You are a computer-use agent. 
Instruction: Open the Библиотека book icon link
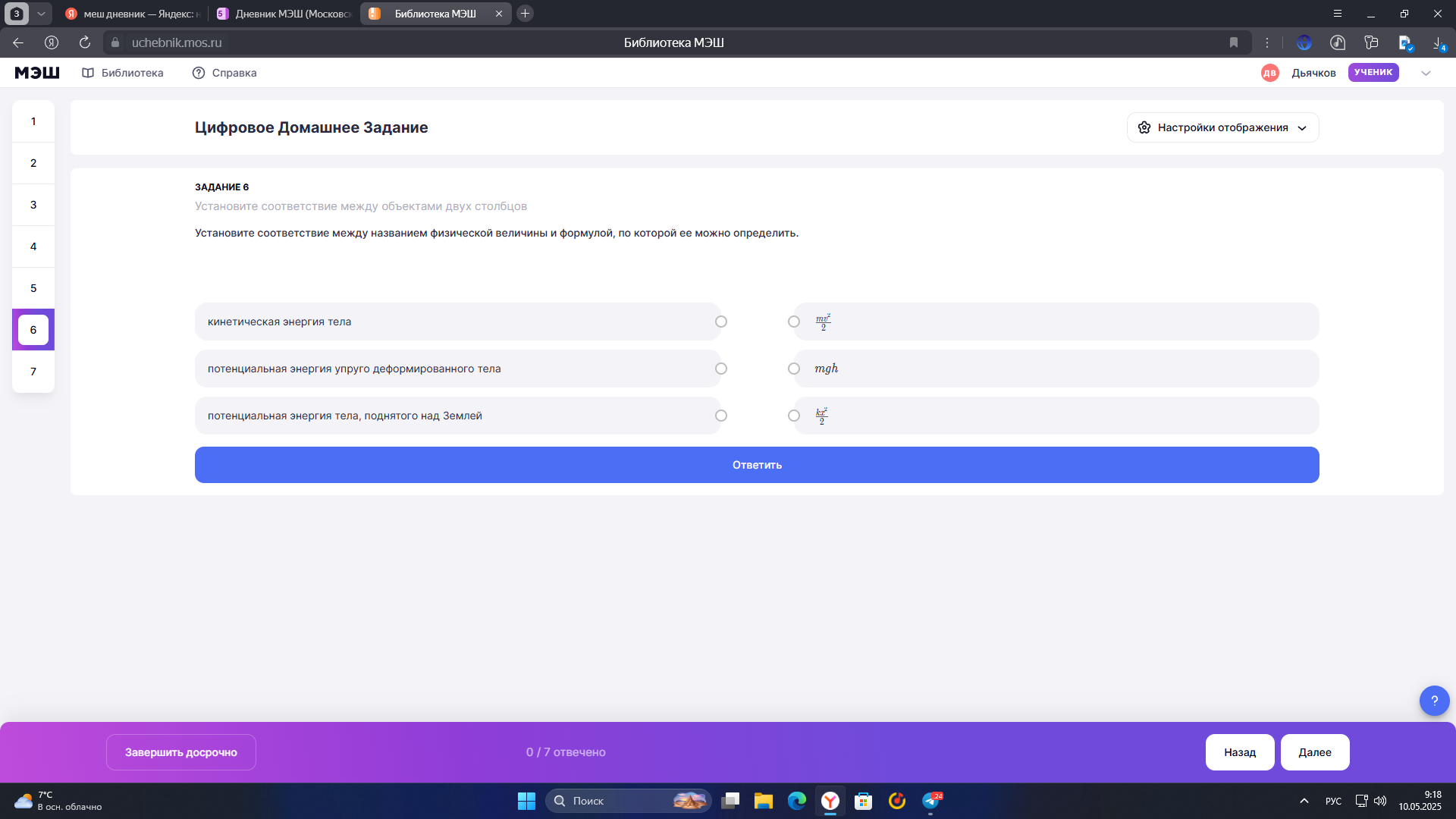tap(123, 73)
